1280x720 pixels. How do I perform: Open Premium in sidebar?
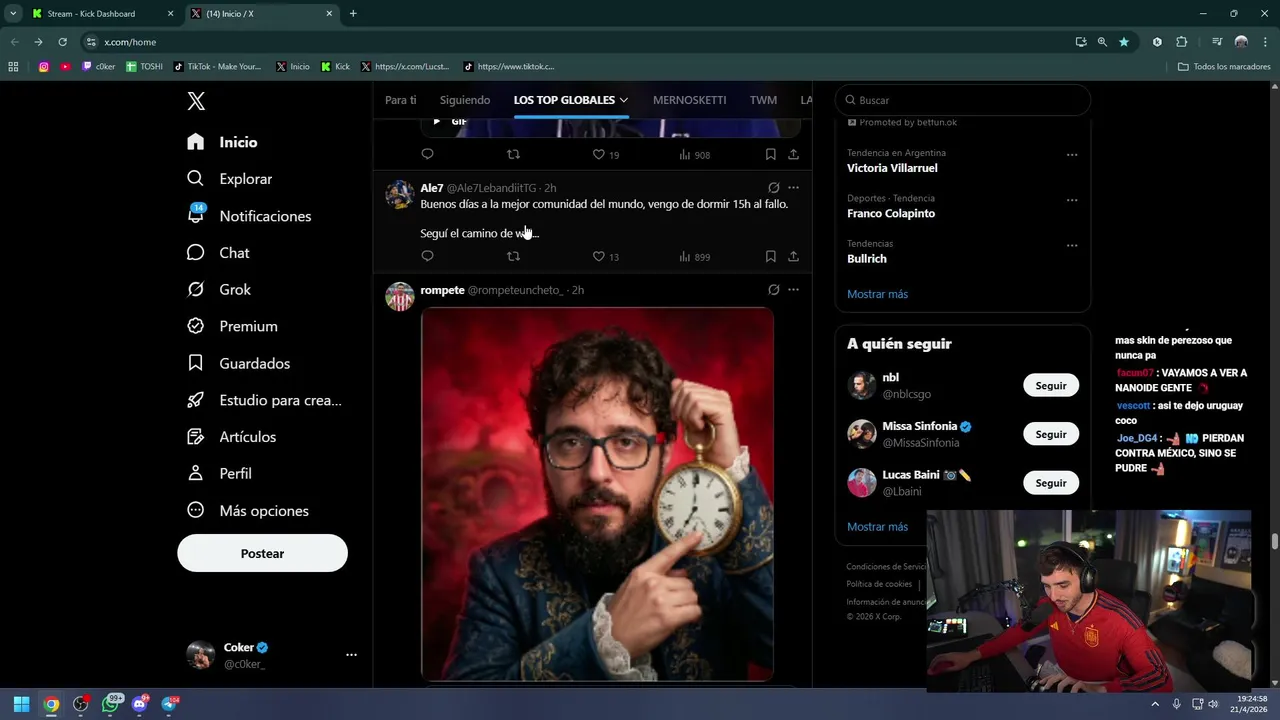pyautogui.click(x=232, y=326)
